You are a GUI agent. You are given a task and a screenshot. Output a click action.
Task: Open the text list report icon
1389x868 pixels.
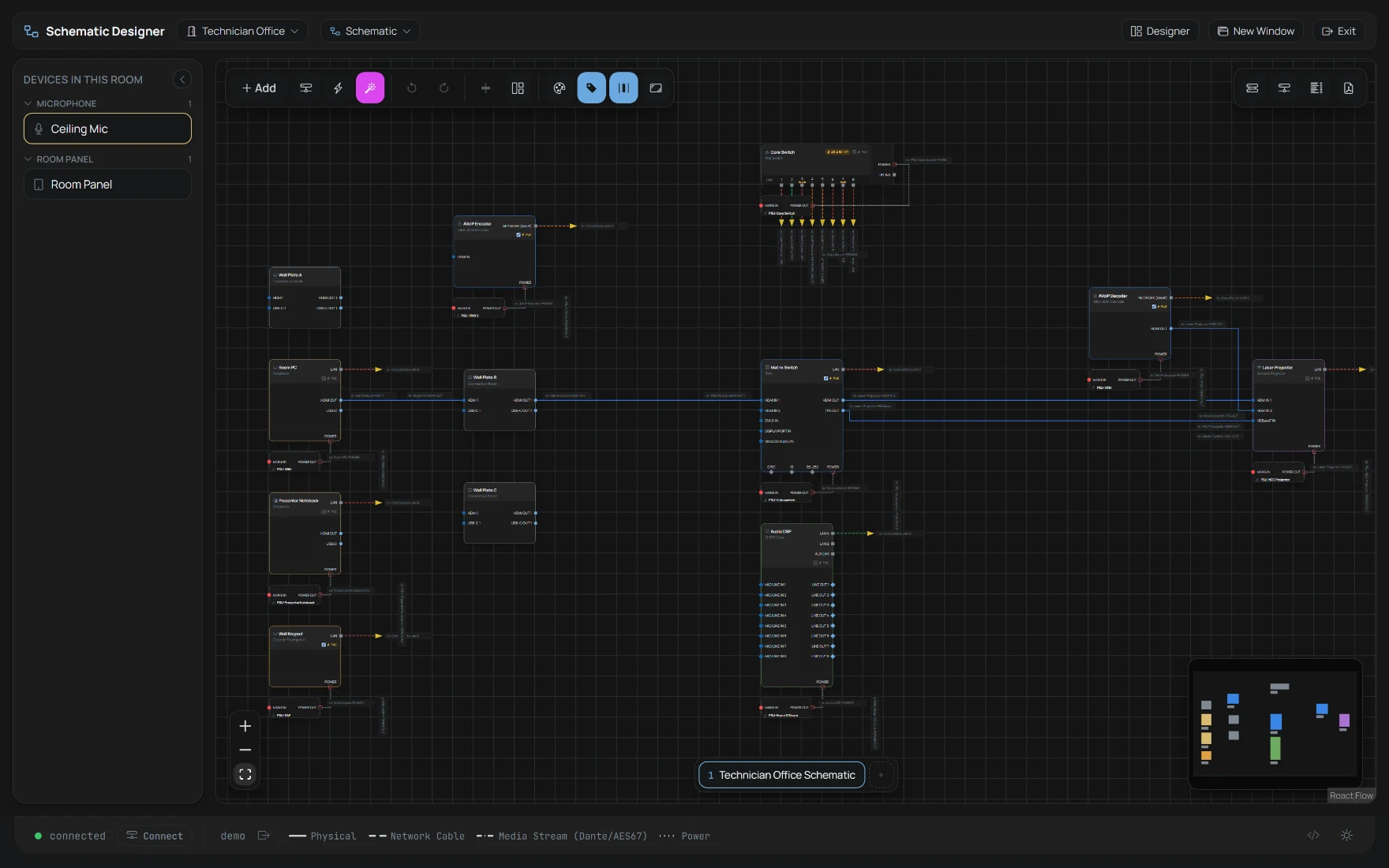[x=1316, y=88]
